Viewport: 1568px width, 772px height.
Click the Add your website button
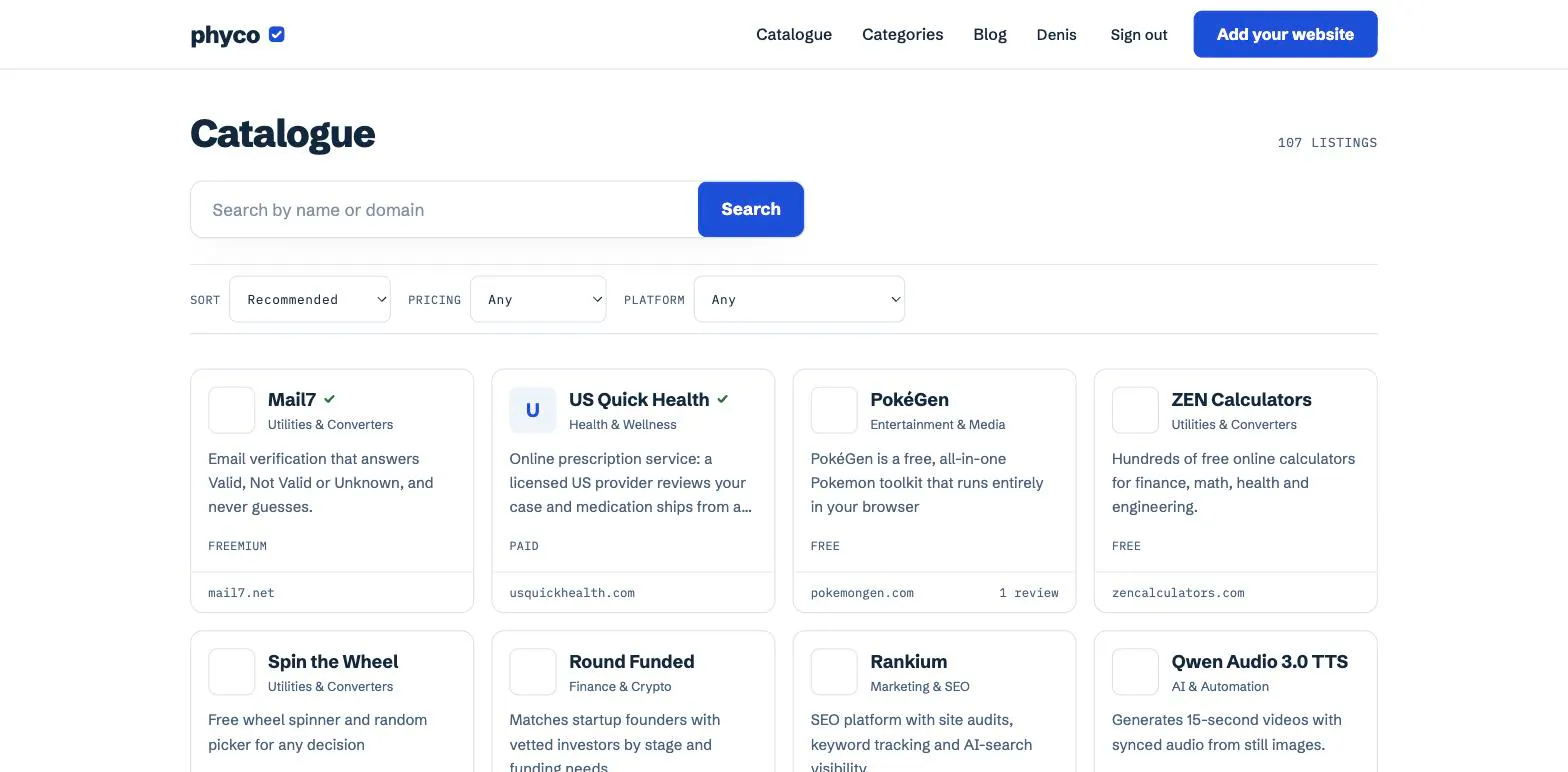(x=1285, y=34)
